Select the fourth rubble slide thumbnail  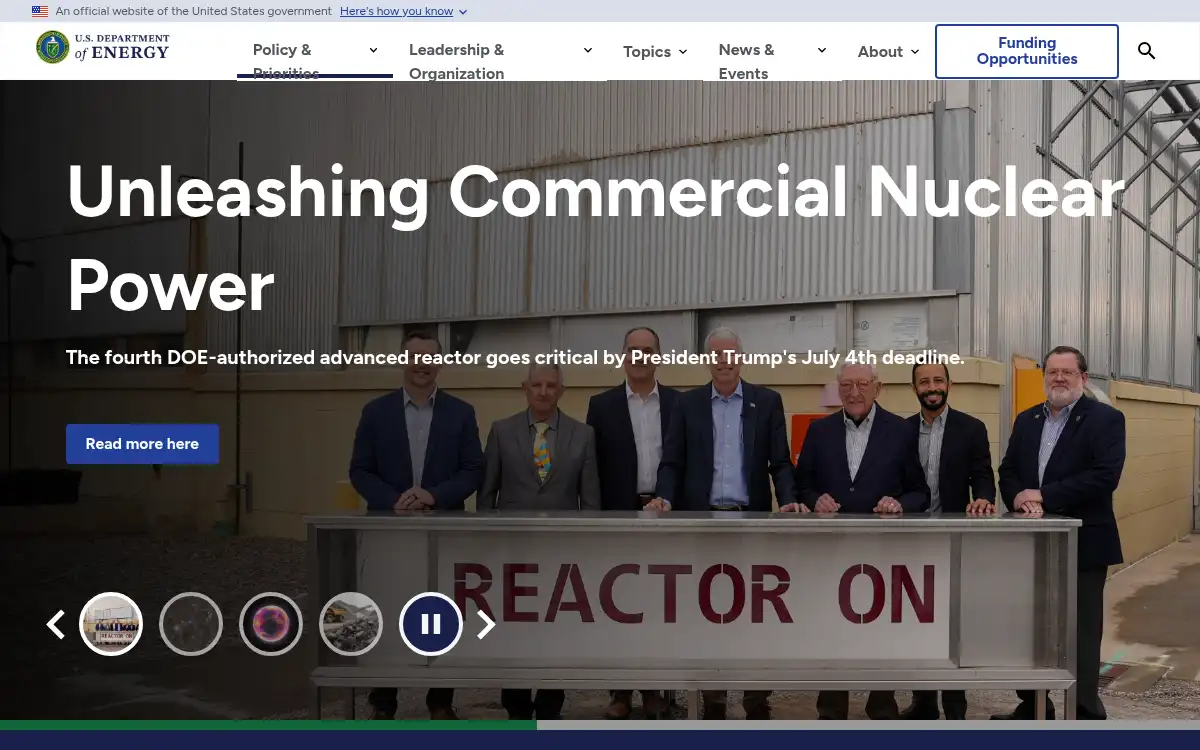[351, 624]
